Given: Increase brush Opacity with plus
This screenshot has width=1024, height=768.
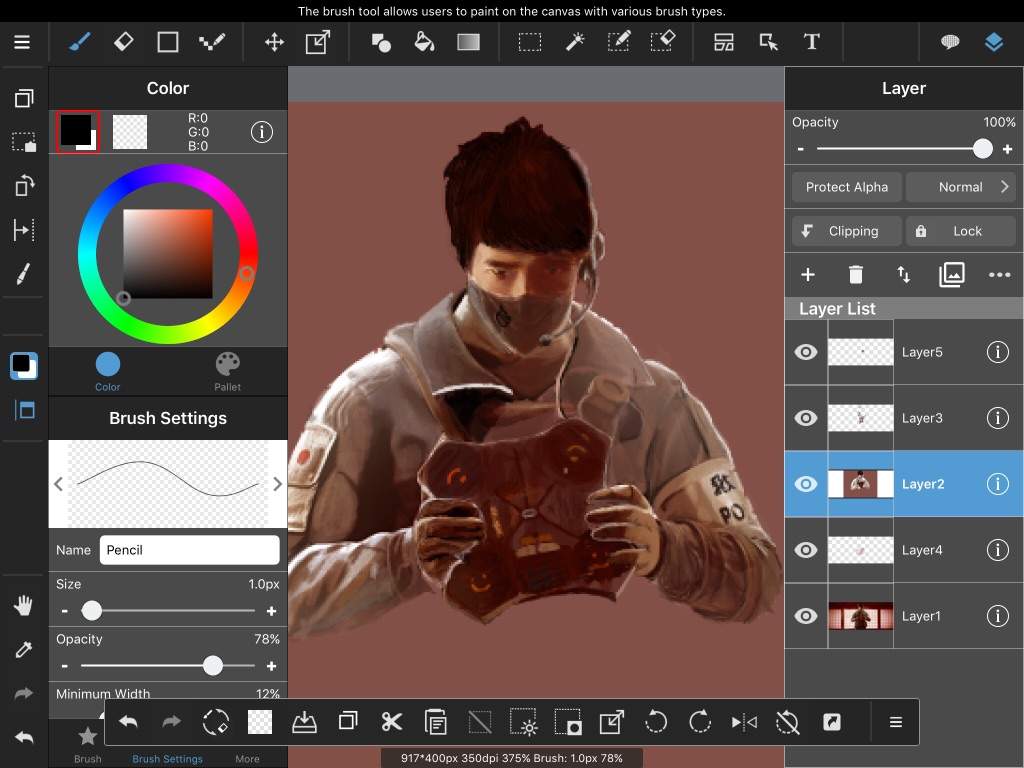Looking at the screenshot, I should 272,666.
